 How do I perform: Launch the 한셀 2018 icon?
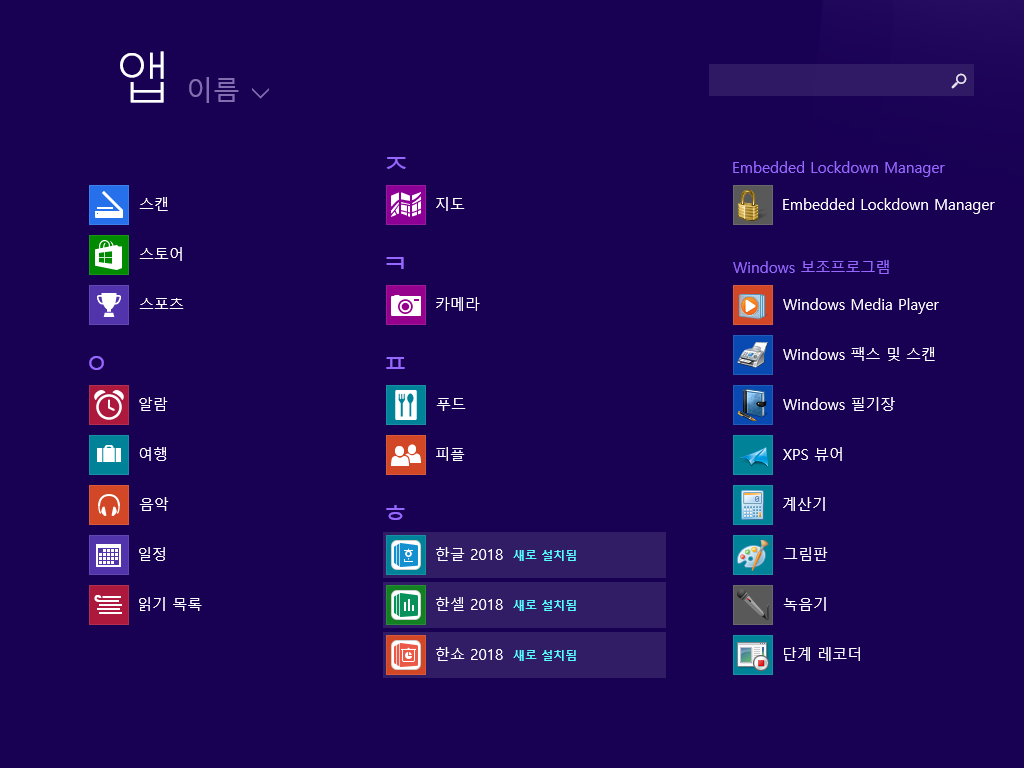click(x=406, y=605)
